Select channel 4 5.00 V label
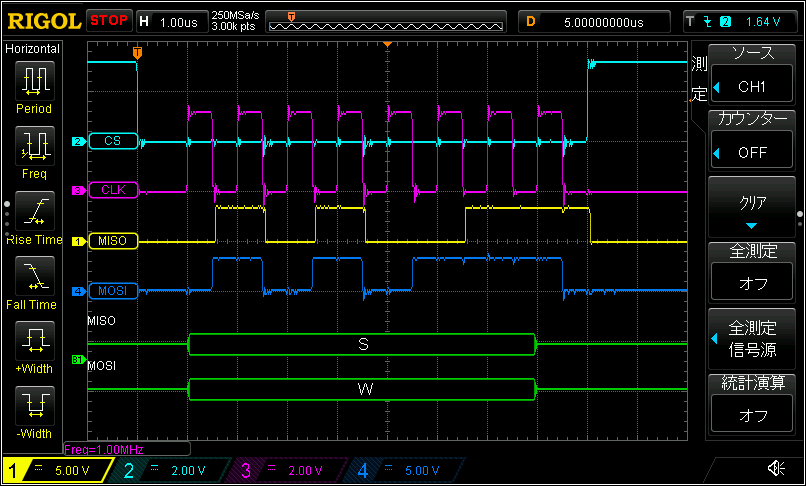The image size is (806, 486). [x=408, y=471]
